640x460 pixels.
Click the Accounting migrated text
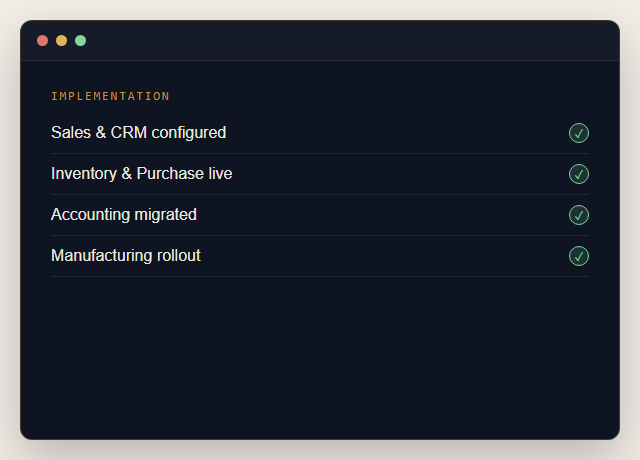tap(124, 215)
